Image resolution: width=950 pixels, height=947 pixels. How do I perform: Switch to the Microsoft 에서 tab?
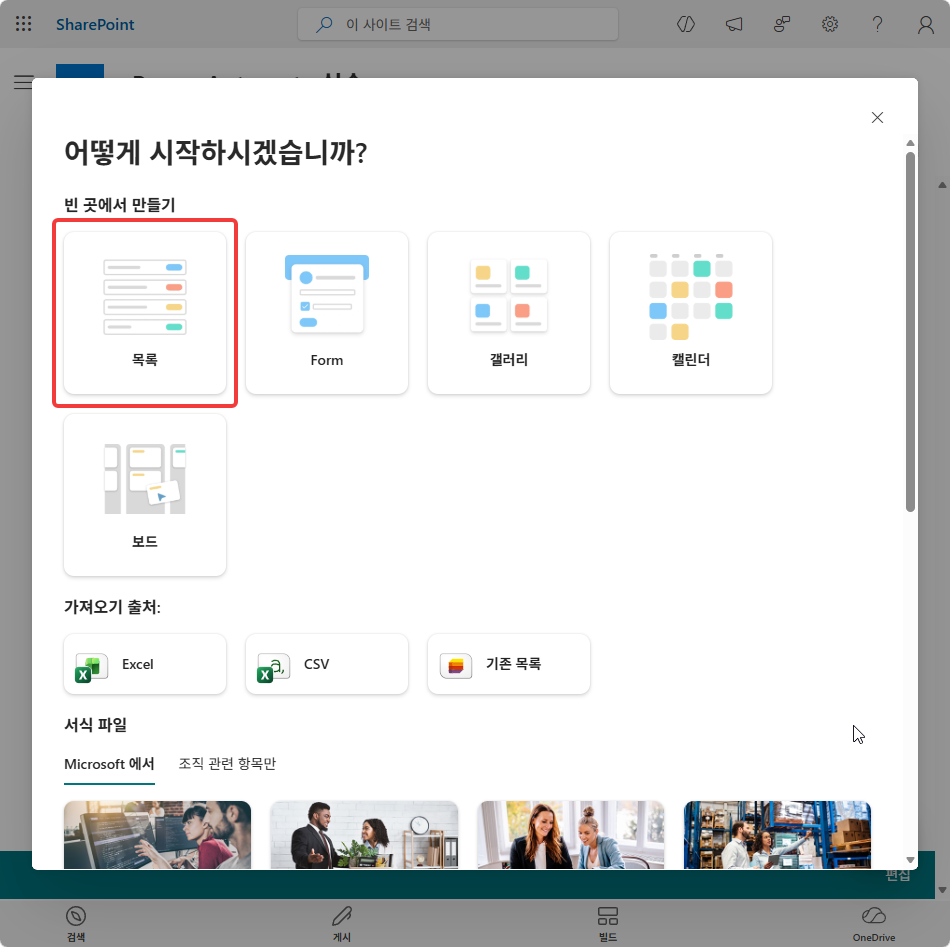[x=109, y=763]
